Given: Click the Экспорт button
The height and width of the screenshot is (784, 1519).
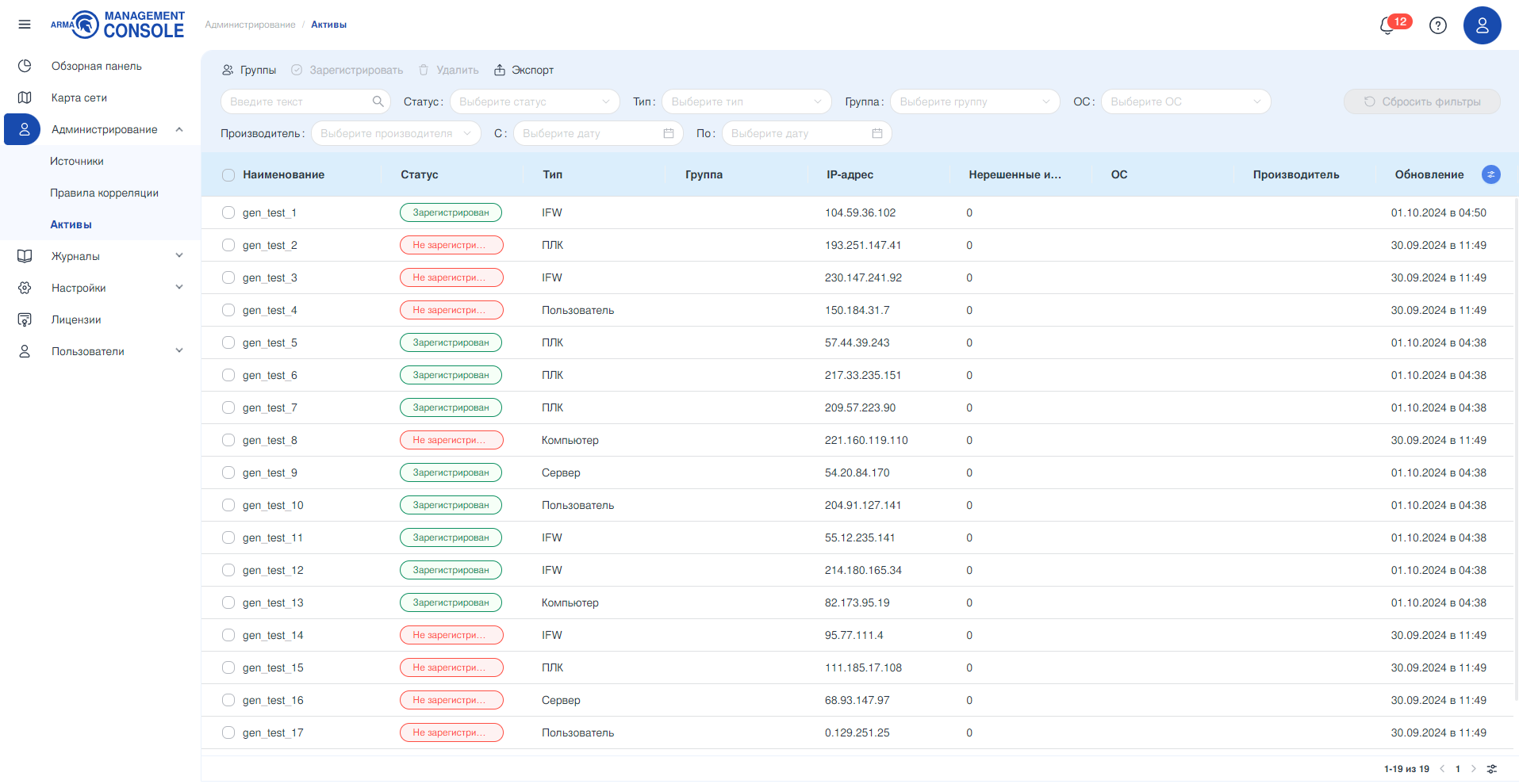Looking at the screenshot, I should pos(524,70).
